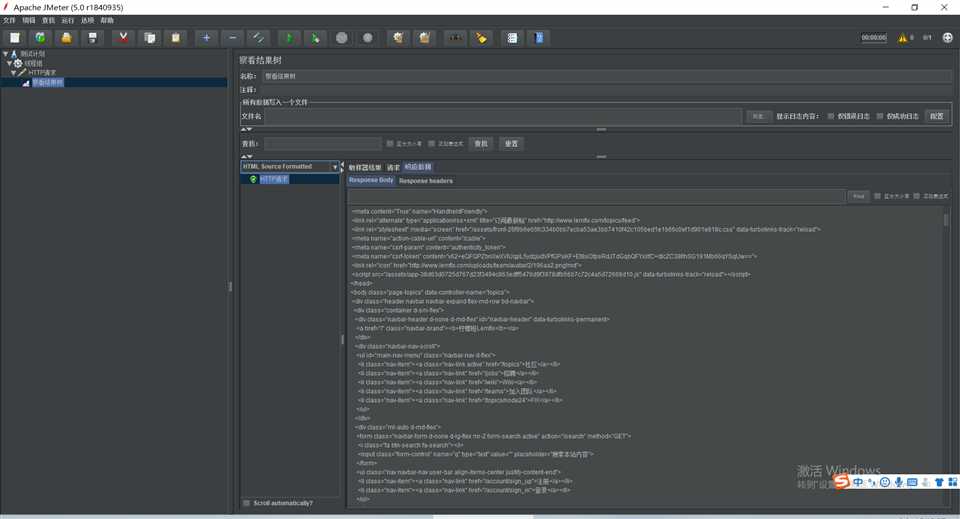Click the Find button above response body
This screenshot has width=960, height=519.
(x=858, y=196)
